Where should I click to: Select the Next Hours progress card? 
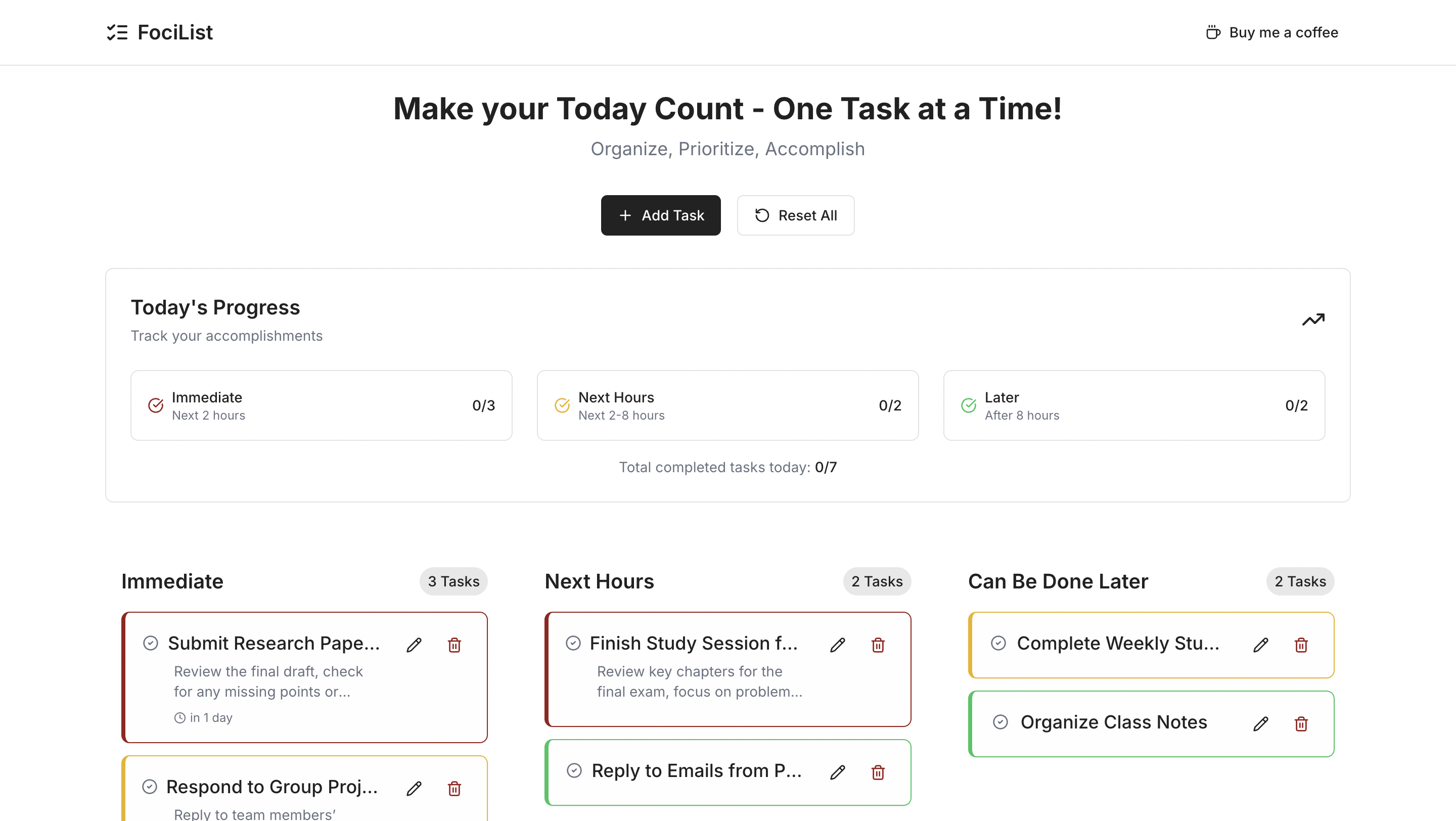point(727,405)
